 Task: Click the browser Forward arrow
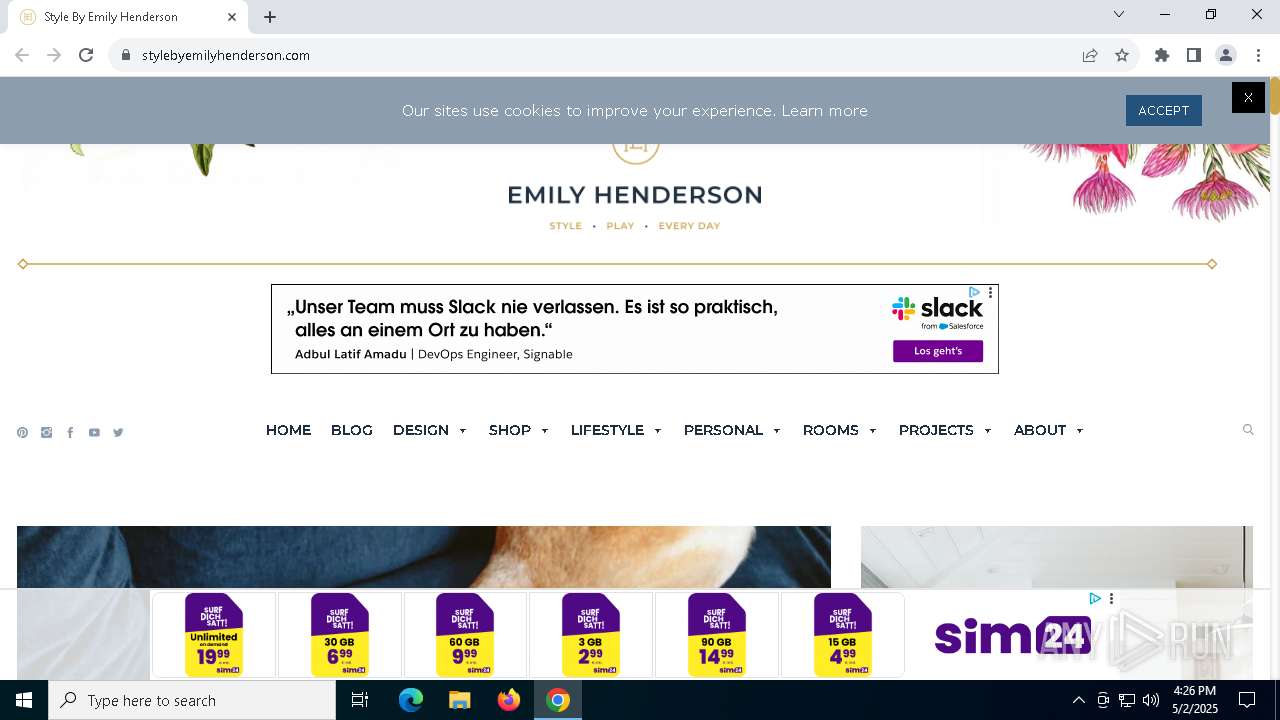click(54, 55)
